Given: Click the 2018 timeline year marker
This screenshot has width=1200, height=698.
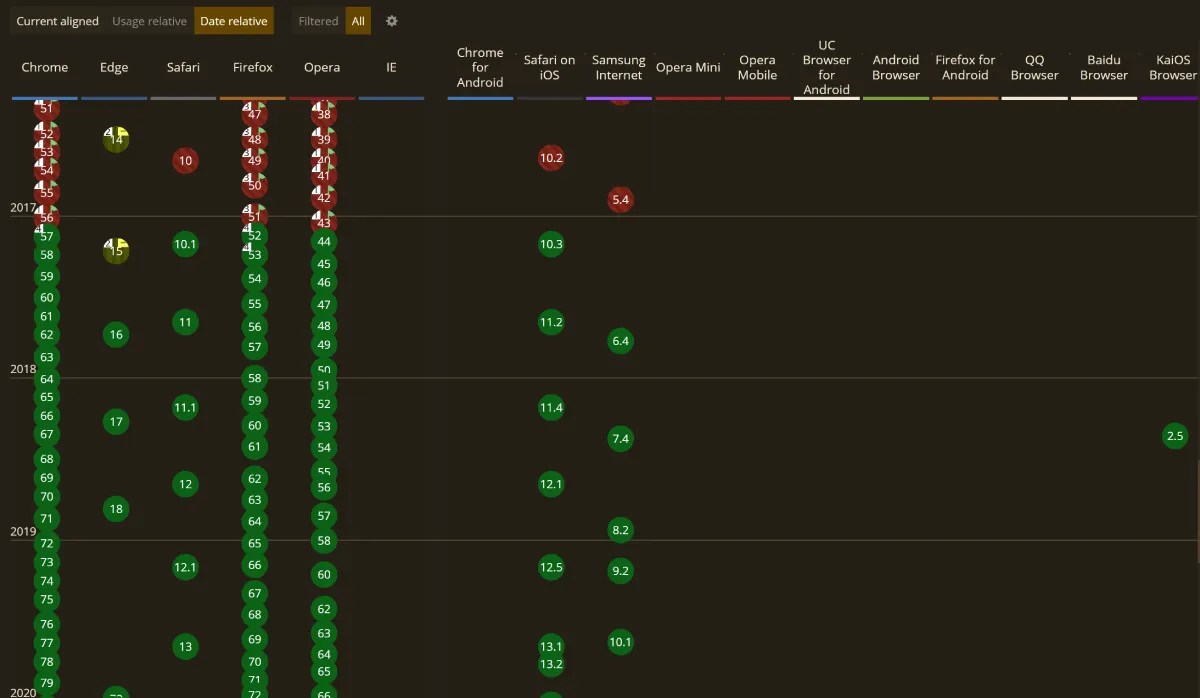Looking at the screenshot, I should [x=23, y=369].
